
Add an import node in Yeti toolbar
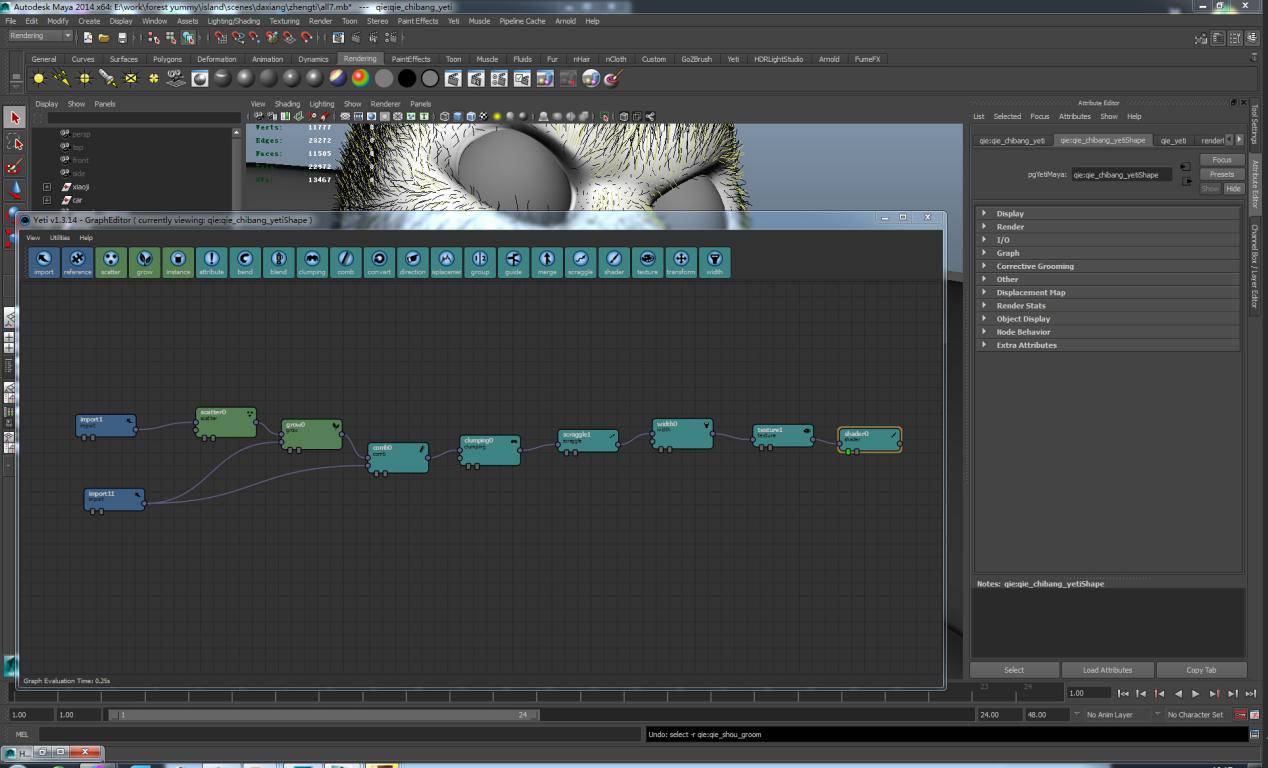pyautogui.click(x=44, y=262)
